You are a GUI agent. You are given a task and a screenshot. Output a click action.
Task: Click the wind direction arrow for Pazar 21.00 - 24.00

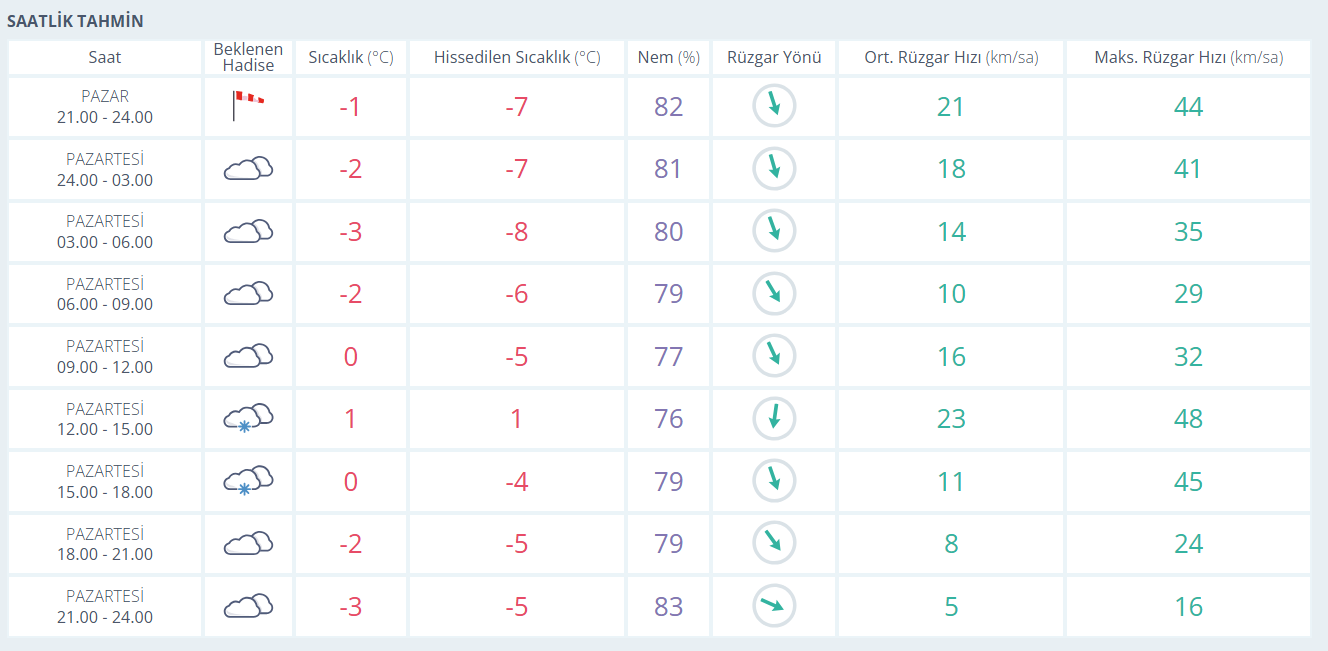click(773, 106)
